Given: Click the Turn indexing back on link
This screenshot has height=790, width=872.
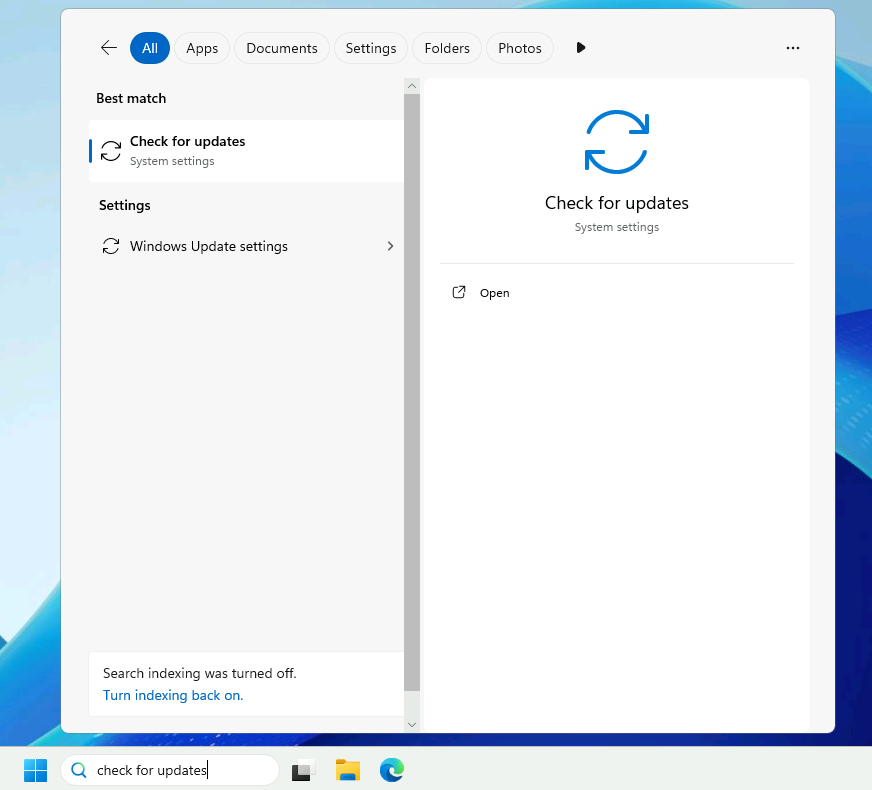Looking at the screenshot, I should coord(172,695).
